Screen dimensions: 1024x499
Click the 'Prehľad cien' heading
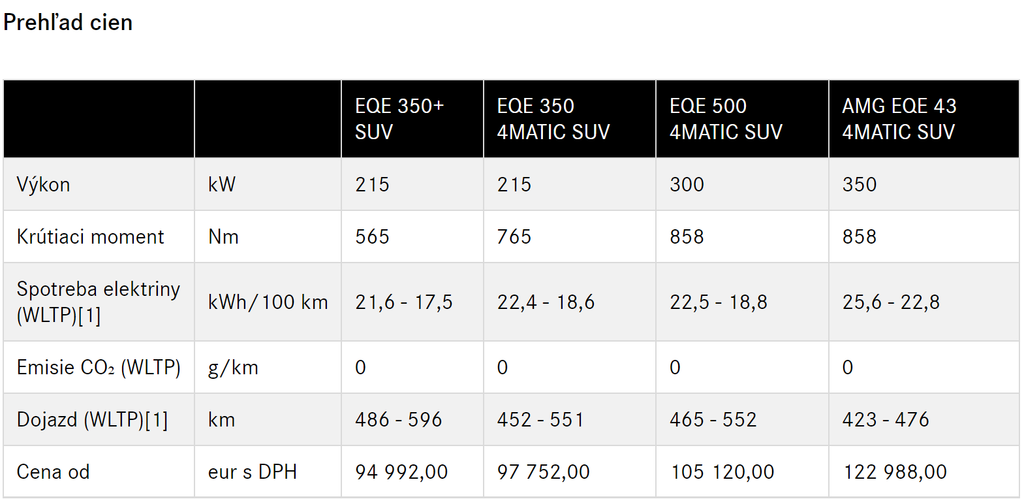click(68, 22)
